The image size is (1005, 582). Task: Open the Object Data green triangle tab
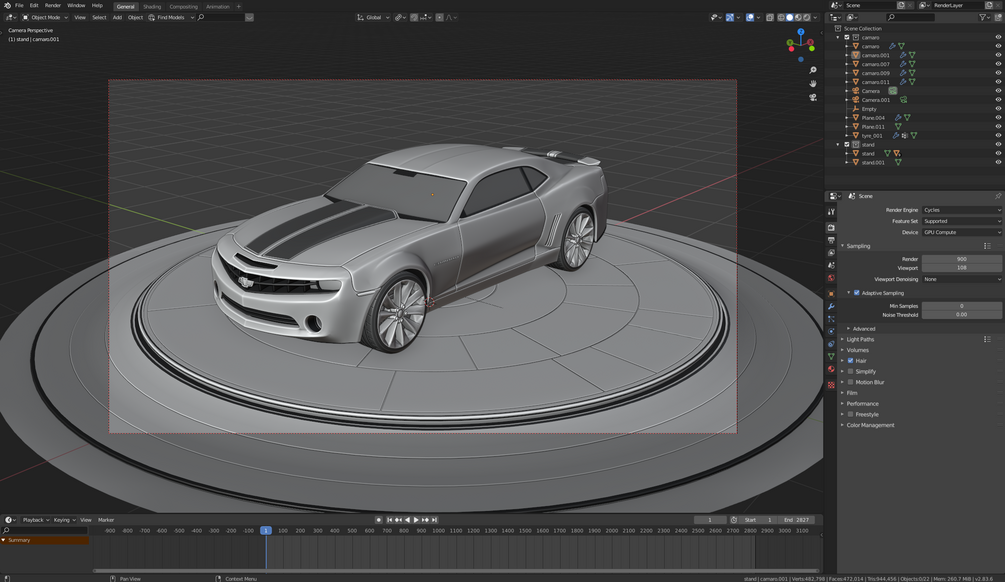[x=831, y=356]
